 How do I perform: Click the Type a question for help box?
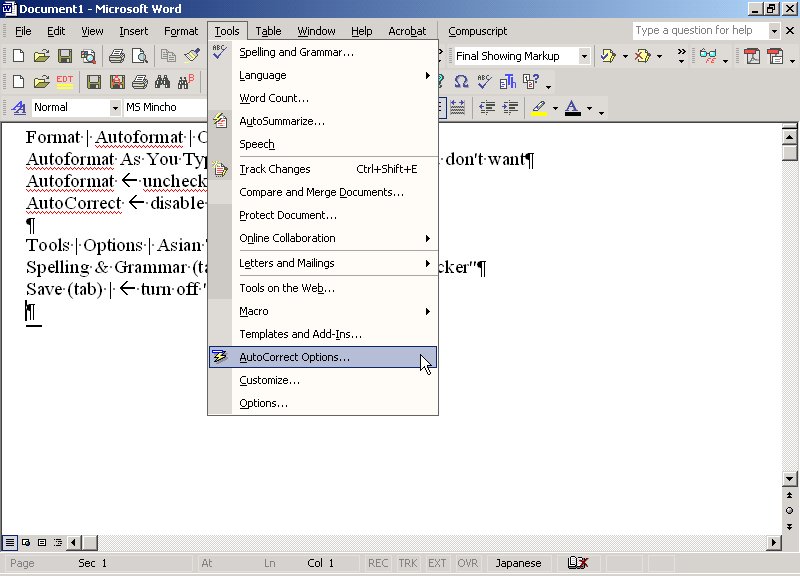pos(699,31)
